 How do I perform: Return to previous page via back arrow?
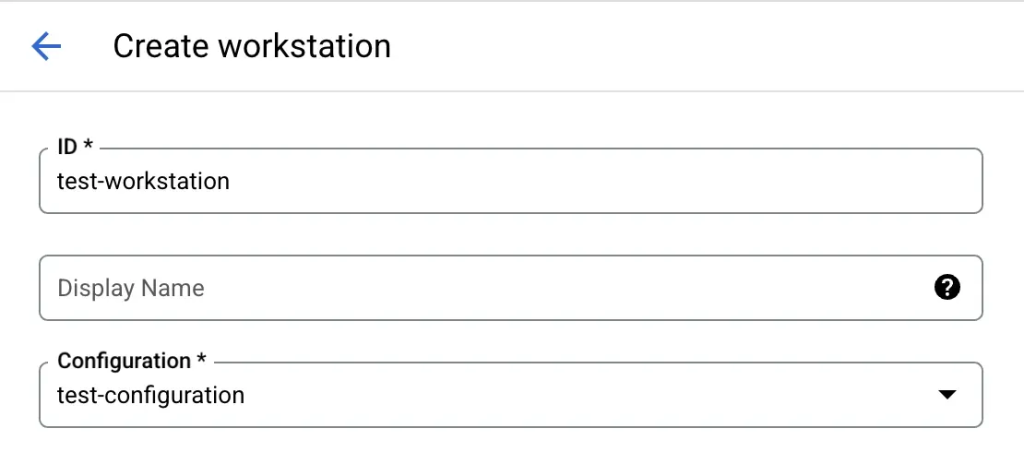tap(47, 46)
